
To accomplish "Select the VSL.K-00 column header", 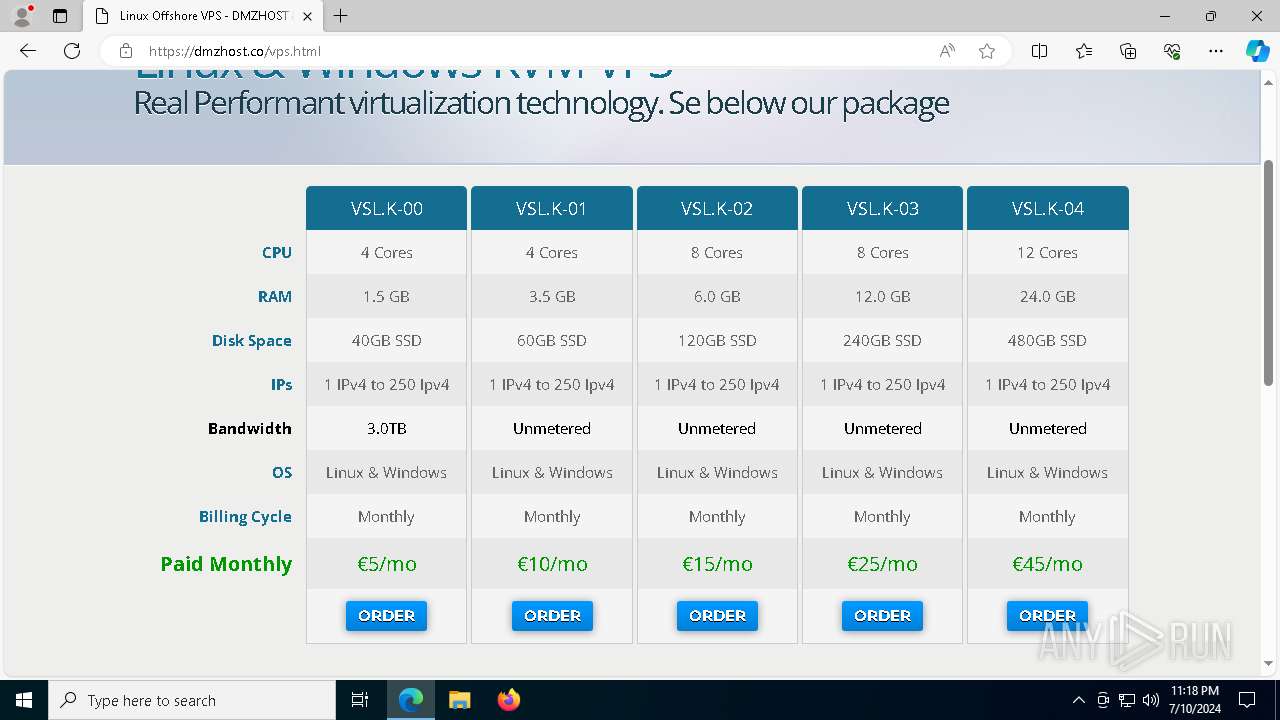I will click(386, 208).
